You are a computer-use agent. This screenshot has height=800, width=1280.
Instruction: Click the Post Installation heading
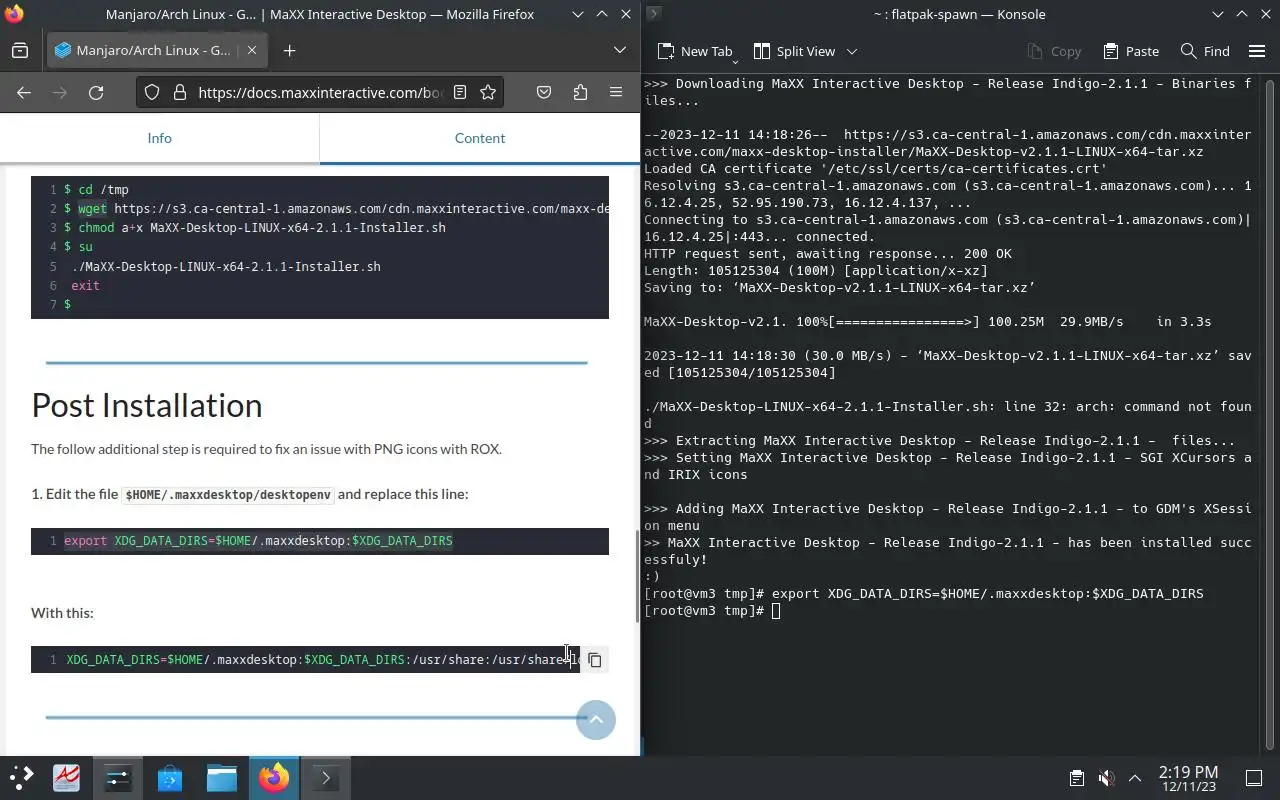click(x=147, y=405)
